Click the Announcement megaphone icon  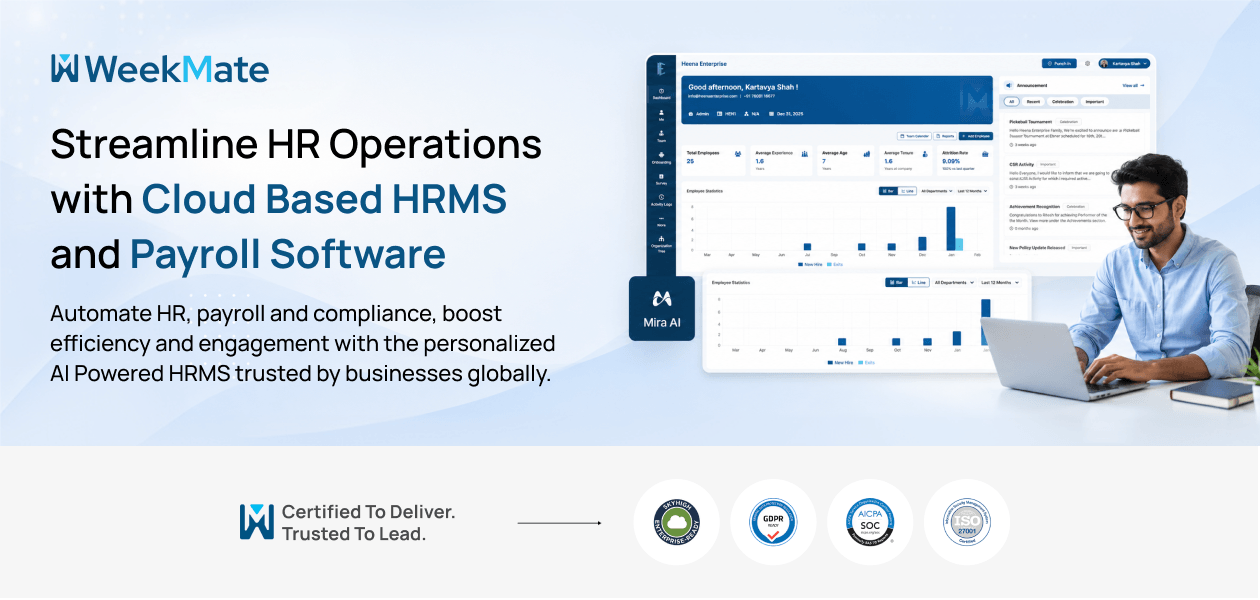[1008, 85]
